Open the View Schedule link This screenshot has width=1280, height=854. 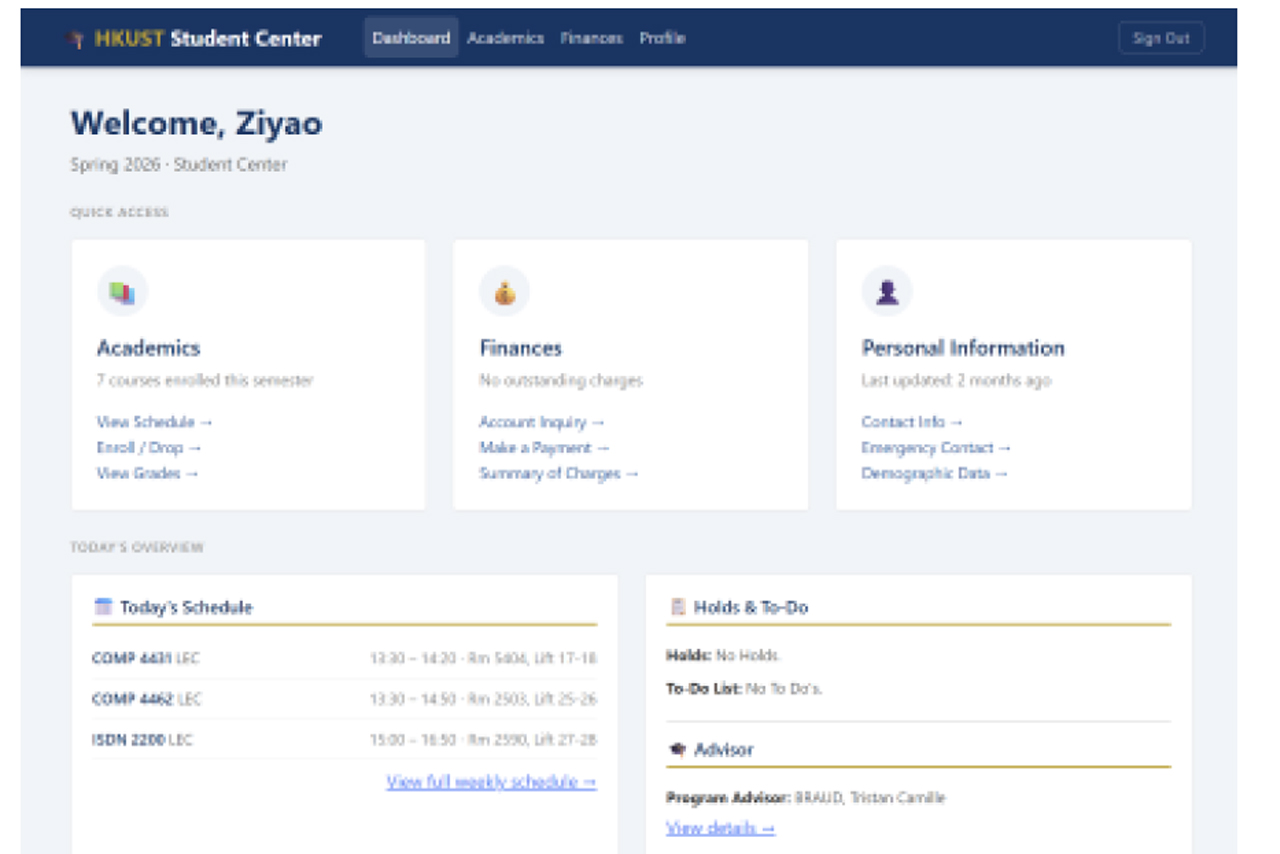point(155,422)
